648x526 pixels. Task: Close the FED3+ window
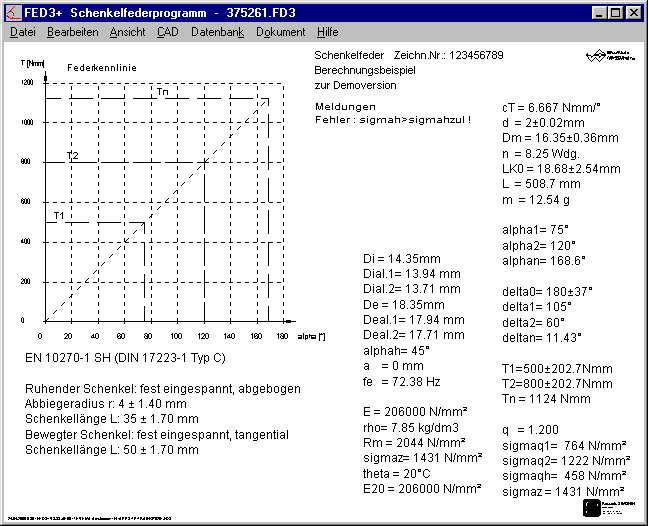(634, 13)
